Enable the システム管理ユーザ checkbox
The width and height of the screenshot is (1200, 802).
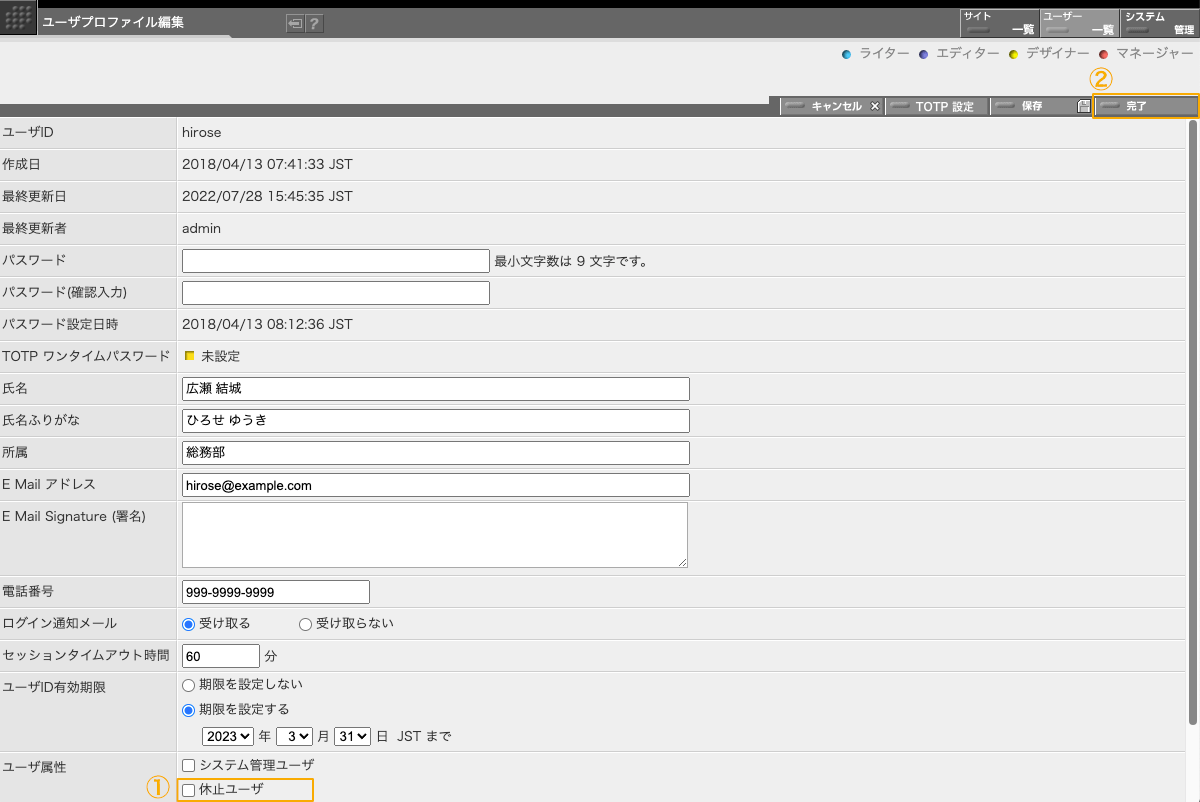(x=189, y=765)
